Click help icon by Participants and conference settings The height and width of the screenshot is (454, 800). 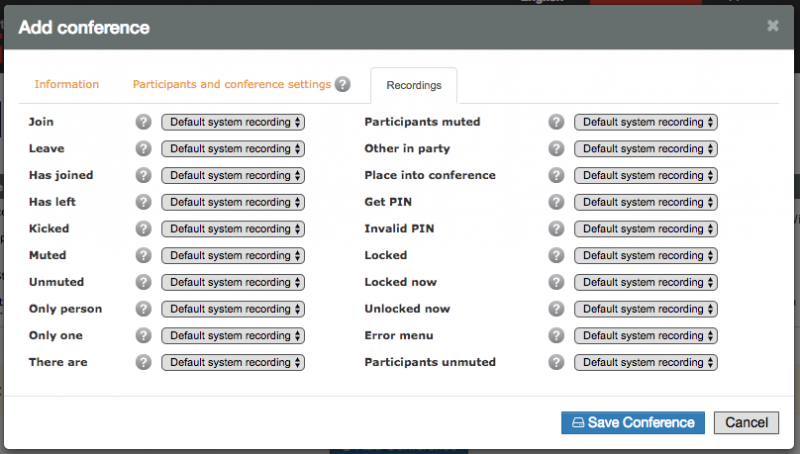click(342, 84)
